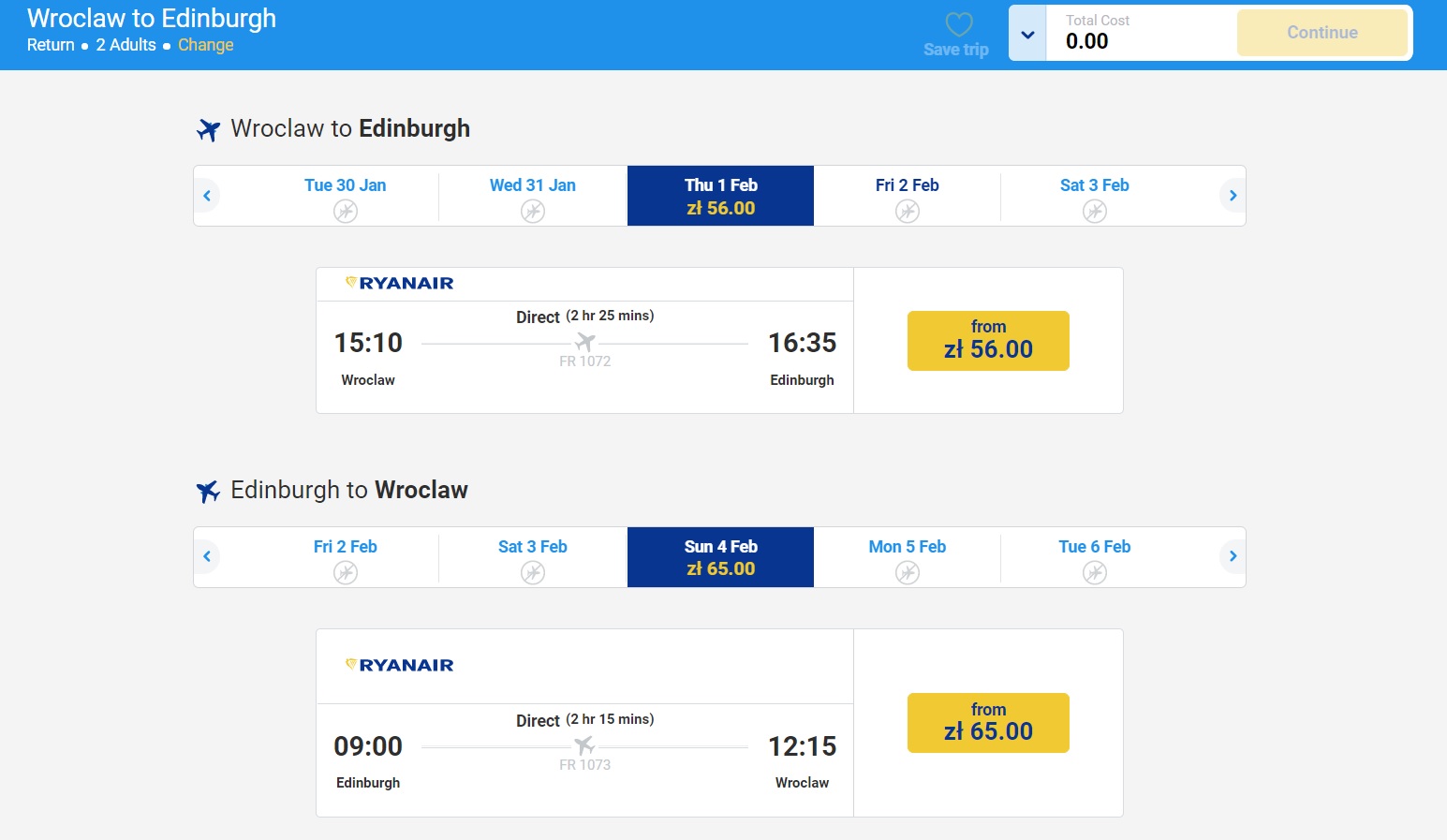1447x840 pixels.
Task: Click the Continue button
Action: tap(1321, 33)
